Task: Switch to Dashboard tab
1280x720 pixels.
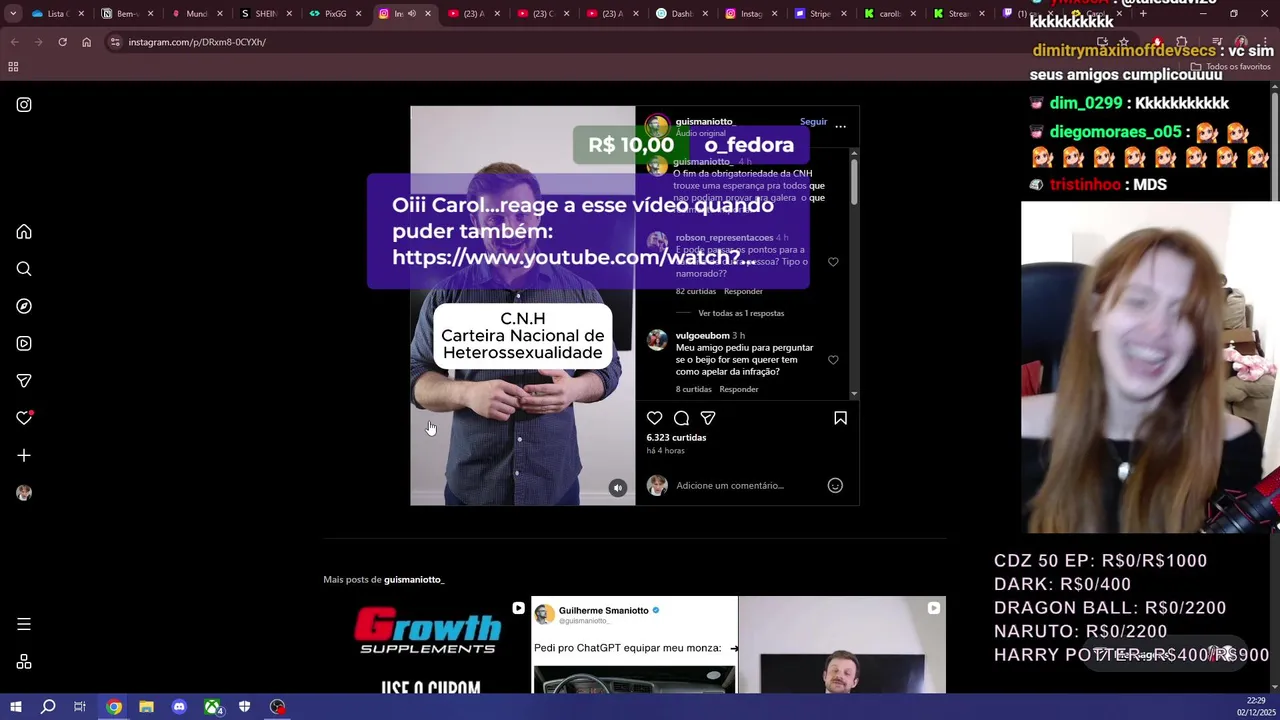Action: 680,14
